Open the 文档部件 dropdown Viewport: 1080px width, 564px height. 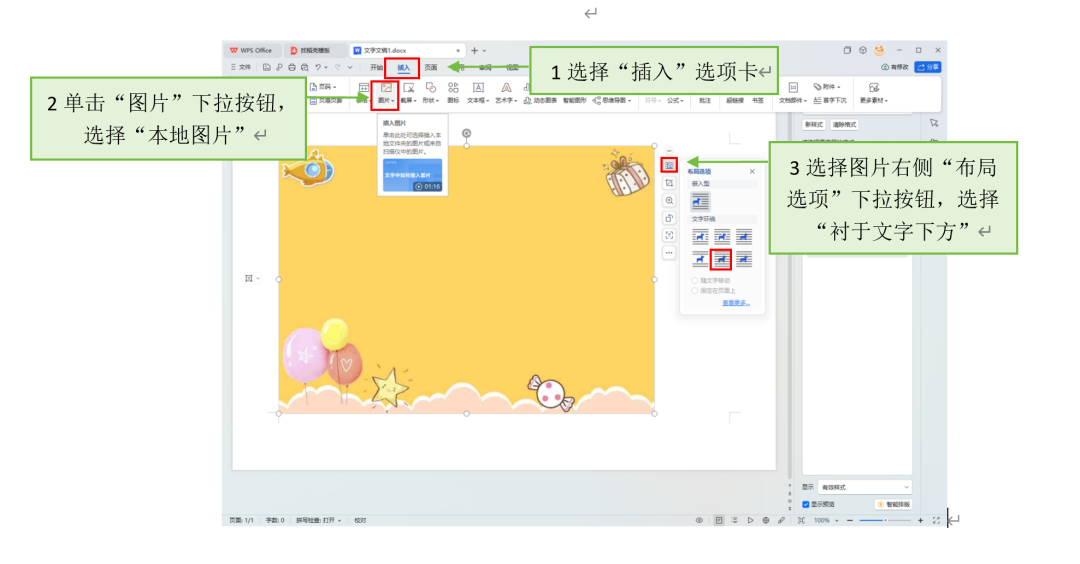point(793,93)
